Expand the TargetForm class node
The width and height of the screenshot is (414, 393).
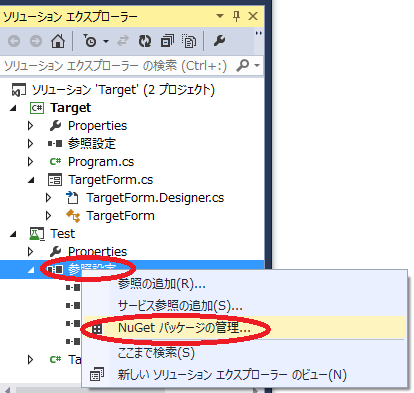point(49,216)
